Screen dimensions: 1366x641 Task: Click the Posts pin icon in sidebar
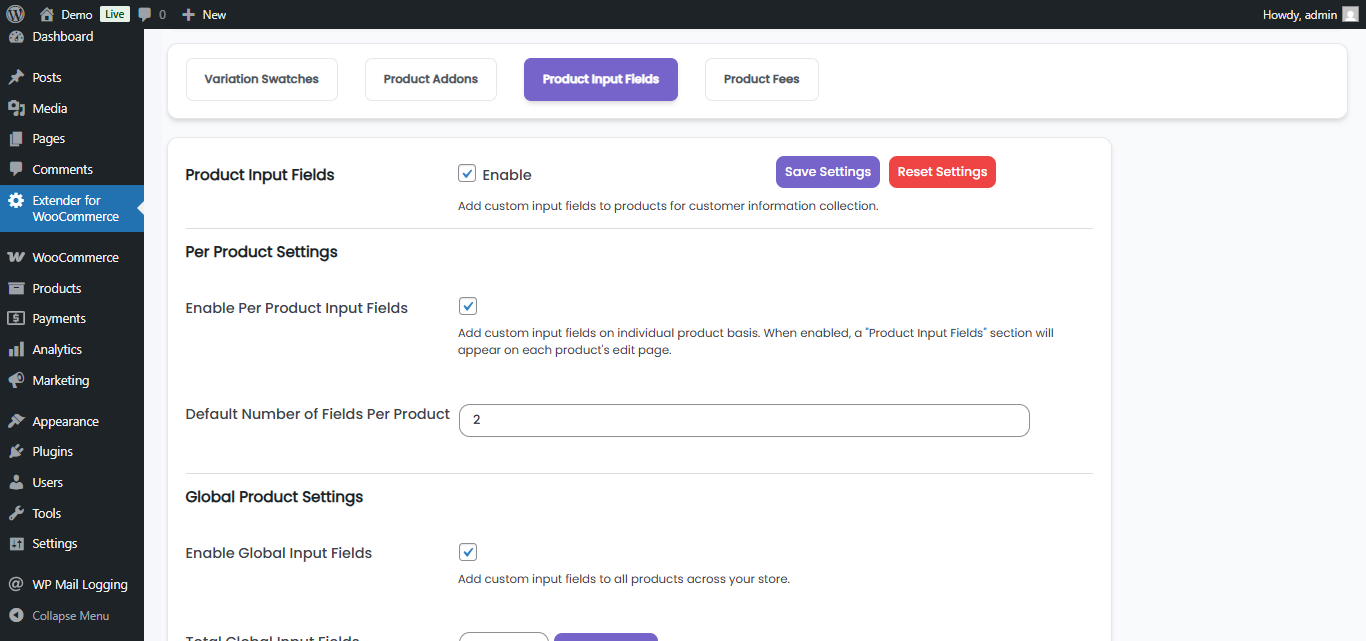coord(16,77)
